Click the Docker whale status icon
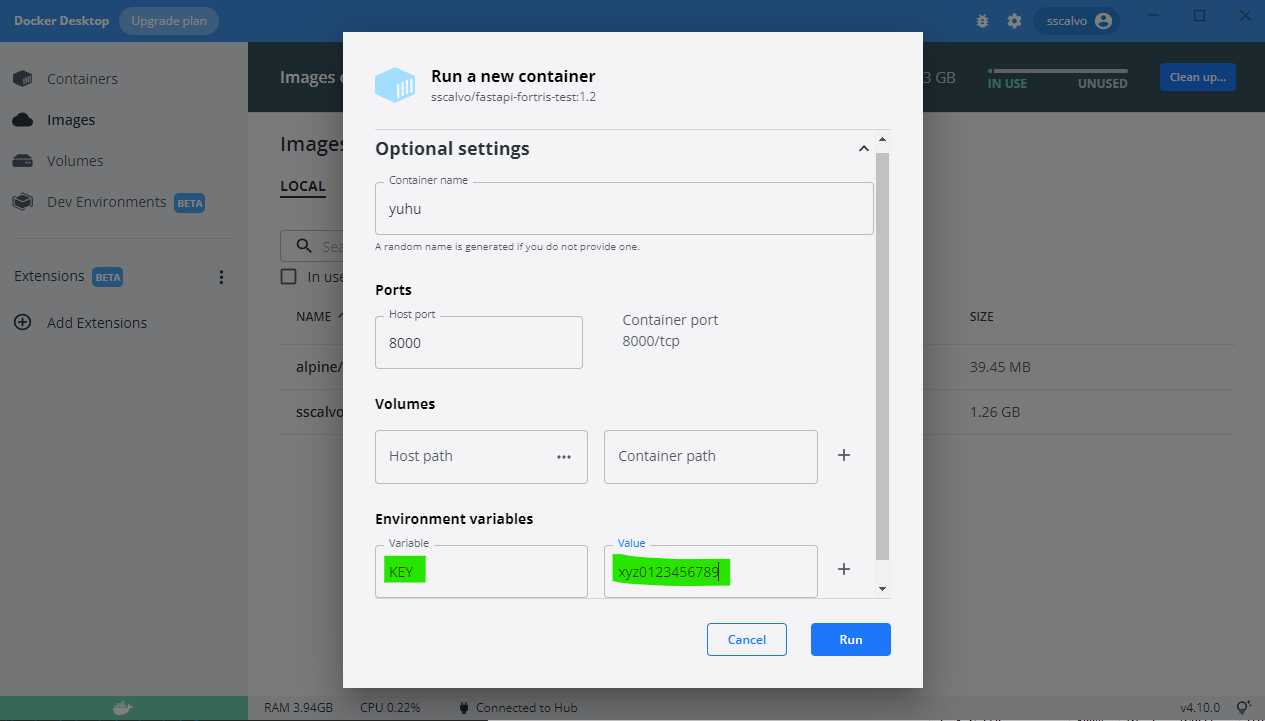Image resolution: width=1265 pixels, height=721 pixels. pyautogui.click(x=122, y=708)
